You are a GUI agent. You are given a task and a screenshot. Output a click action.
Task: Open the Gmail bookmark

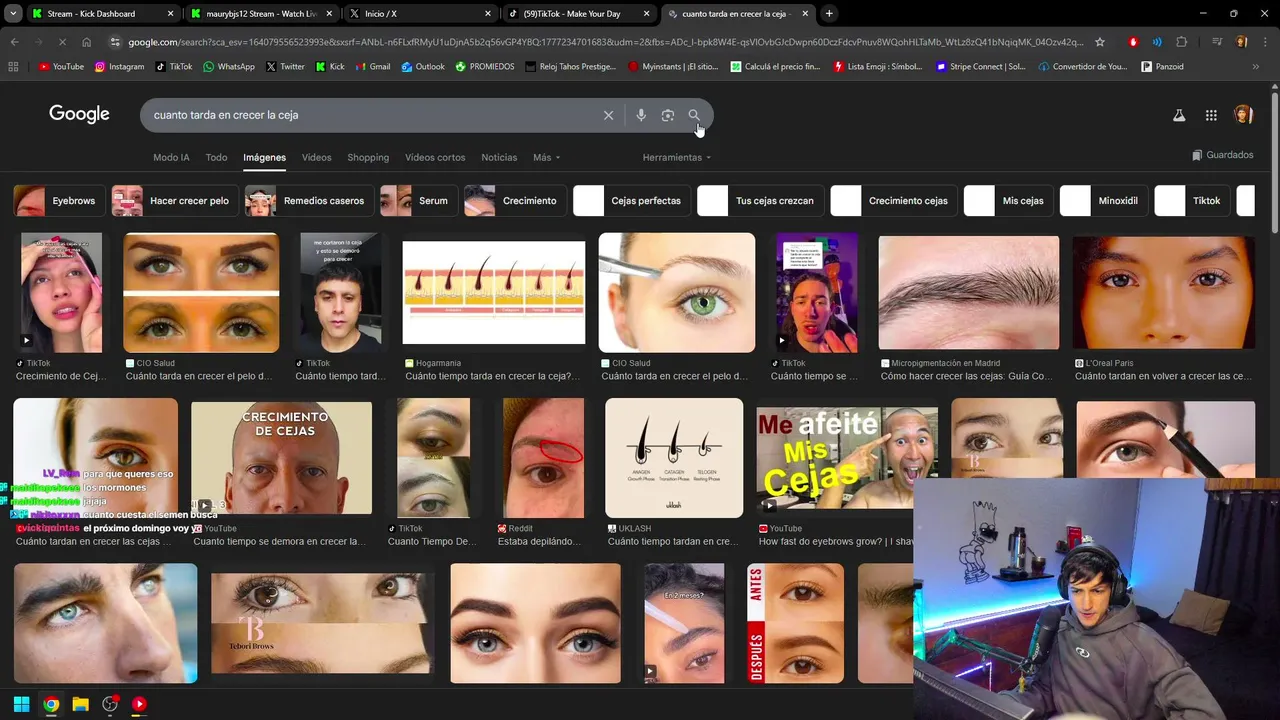(x=372, y=67)
